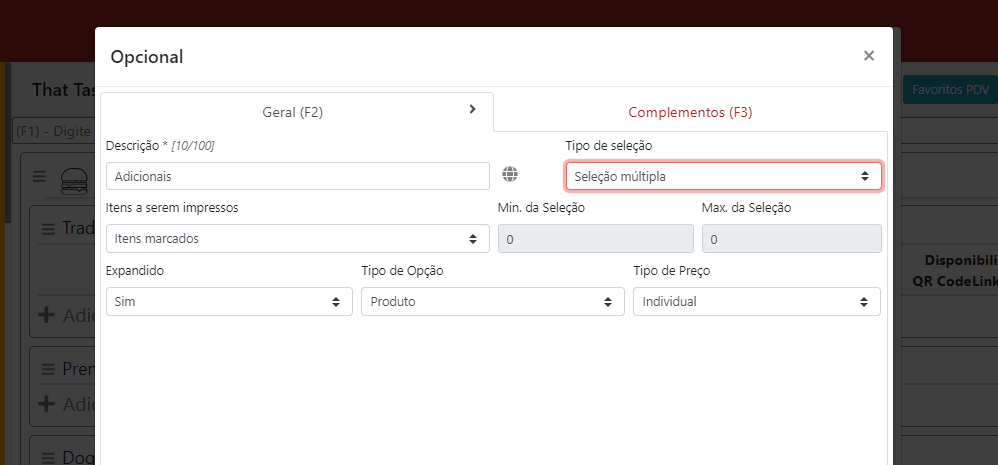The height and width of the screenshot is (465, 998).
Task: Click the chevron arrow on the Geral tab
Action: tap(472, 110)
